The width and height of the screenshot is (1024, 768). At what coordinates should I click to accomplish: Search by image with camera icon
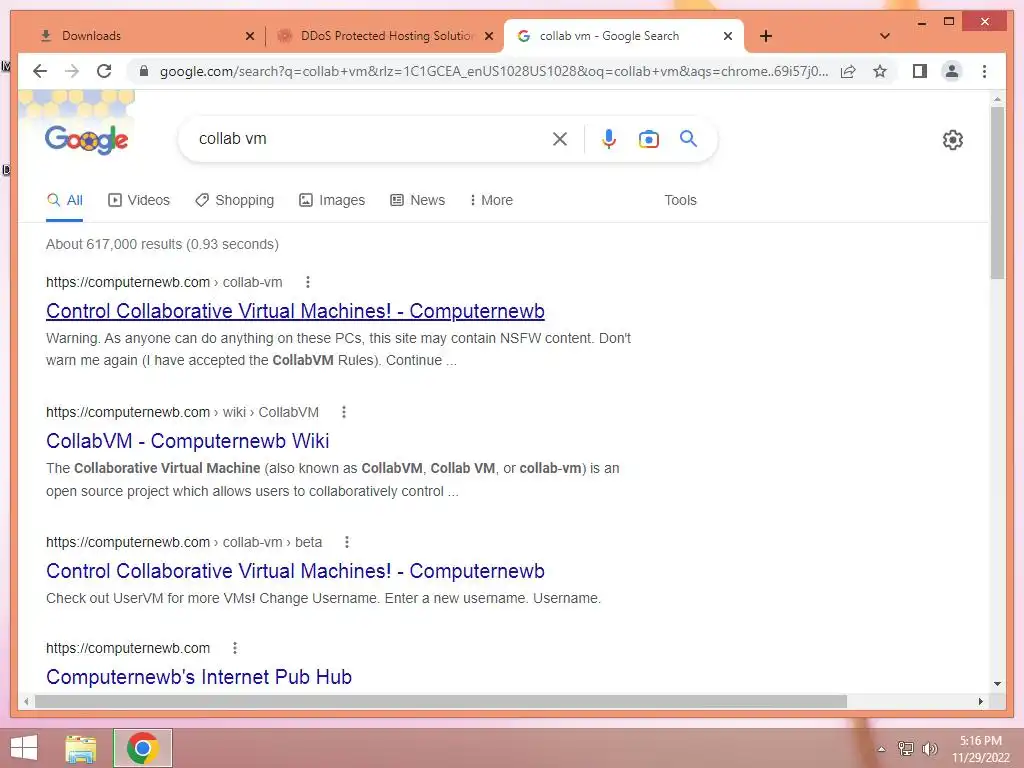tap(648, 138)
